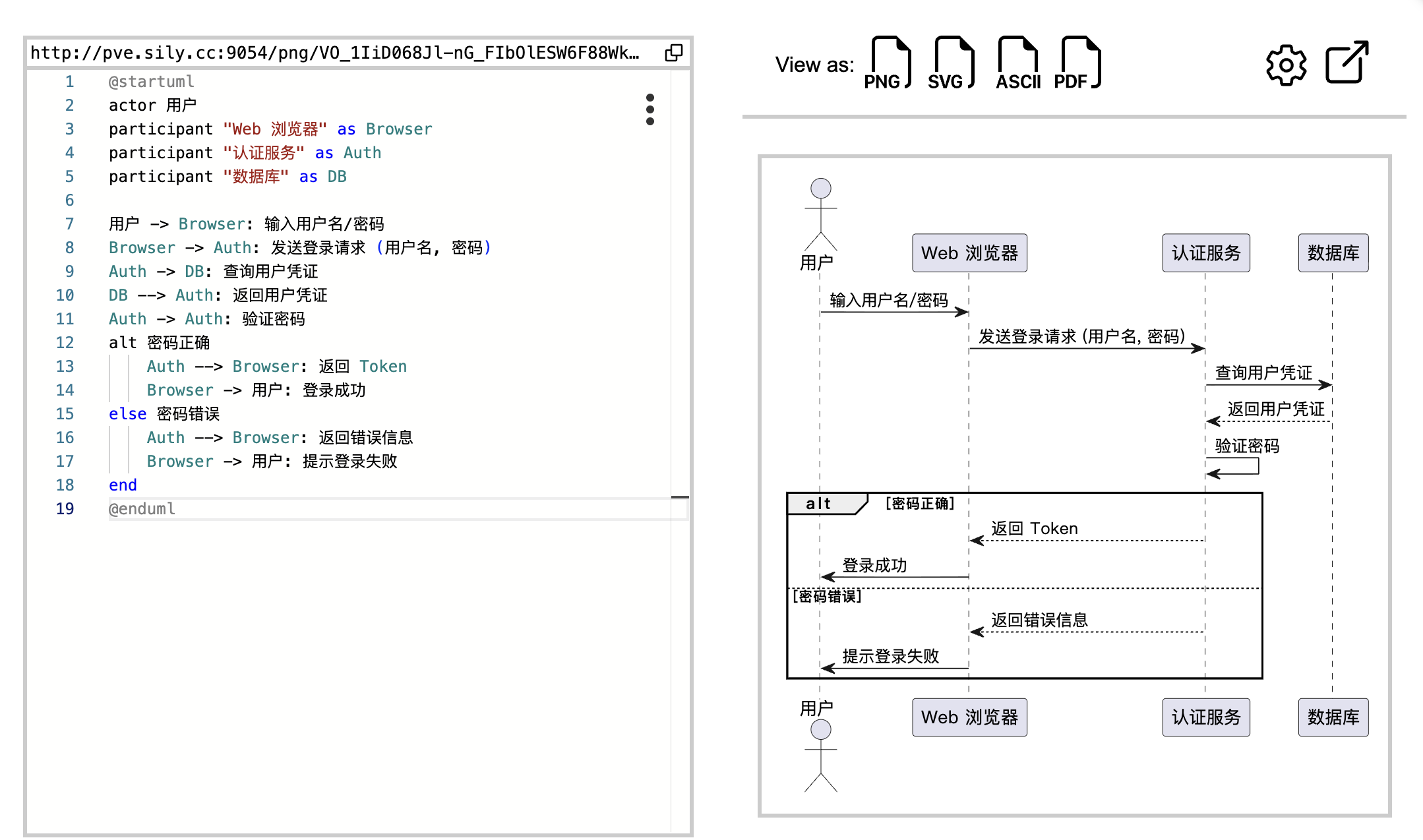The height and width of the screenshot is (840, 1423).
Task: Click the alt keyword on line 12
Action: 123,342
